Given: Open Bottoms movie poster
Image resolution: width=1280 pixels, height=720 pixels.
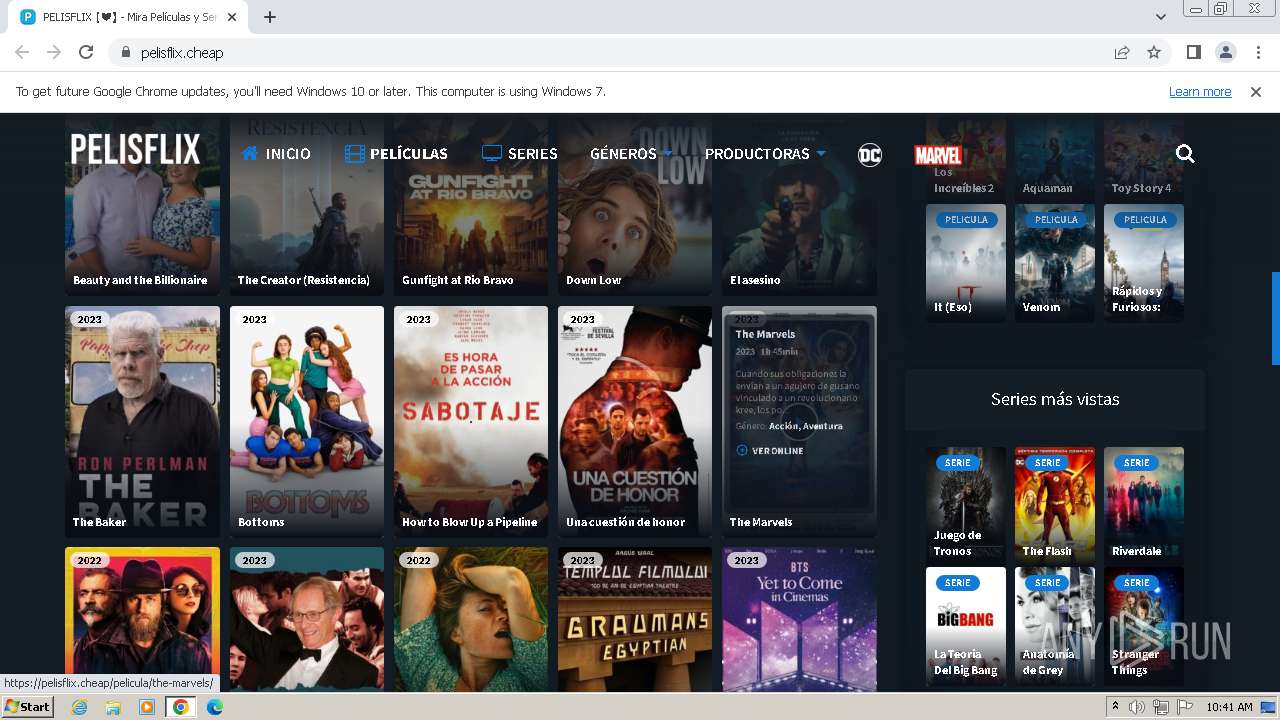Looking at the screenshot, I should [307, 421].
